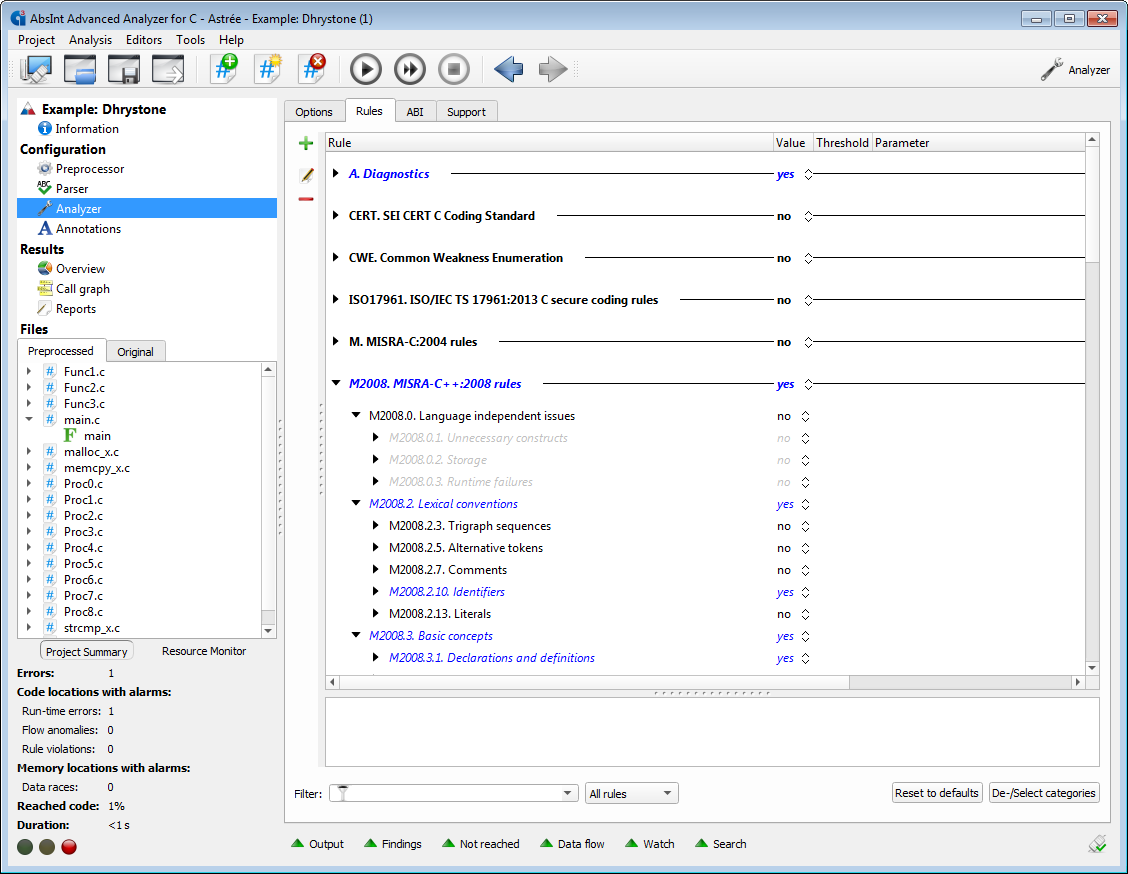Collapse M2008.0 Language independent issues
The image size is (1128, 874).
click(355, 415)
